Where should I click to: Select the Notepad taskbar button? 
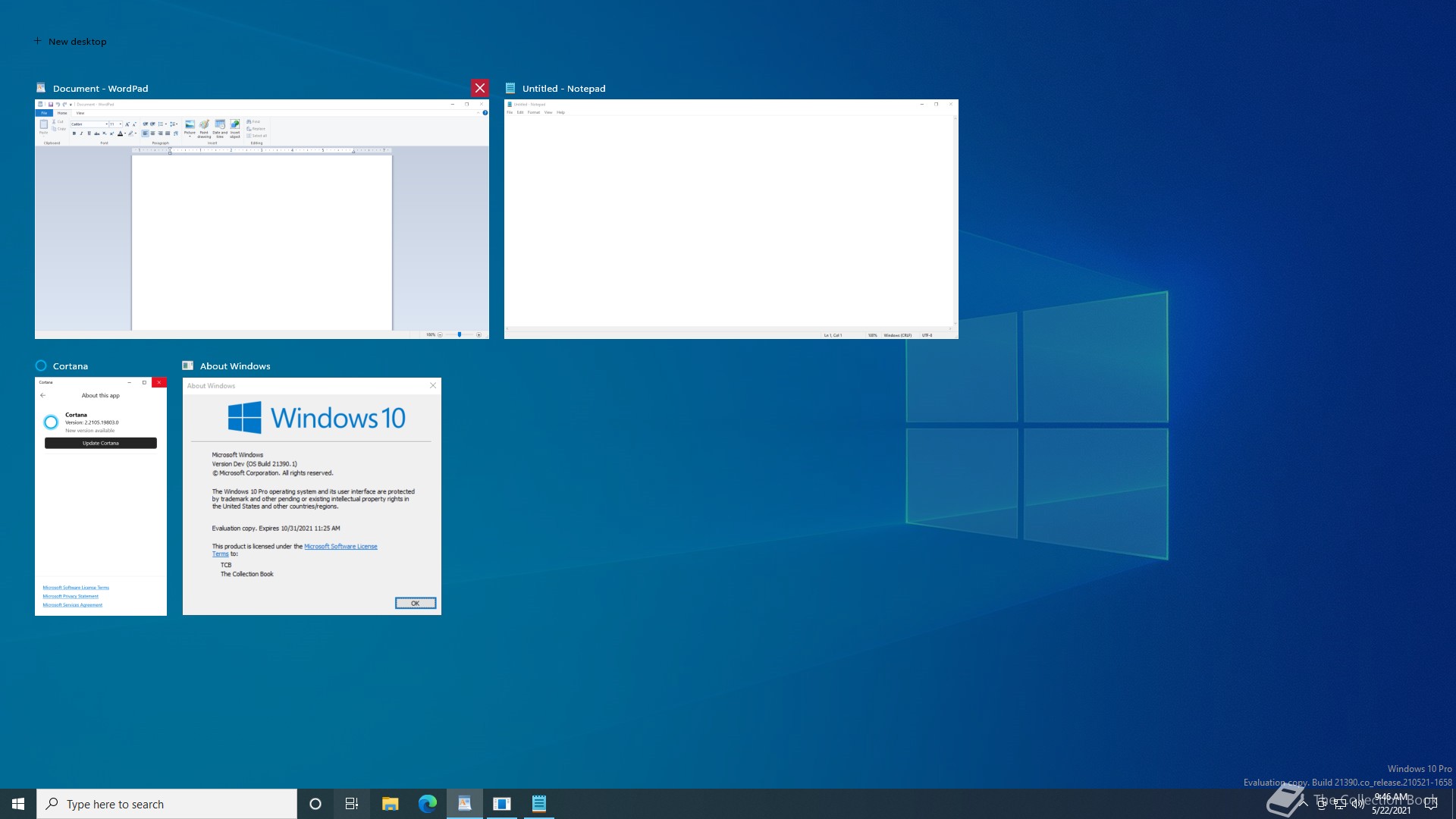[x=538, y=804]
